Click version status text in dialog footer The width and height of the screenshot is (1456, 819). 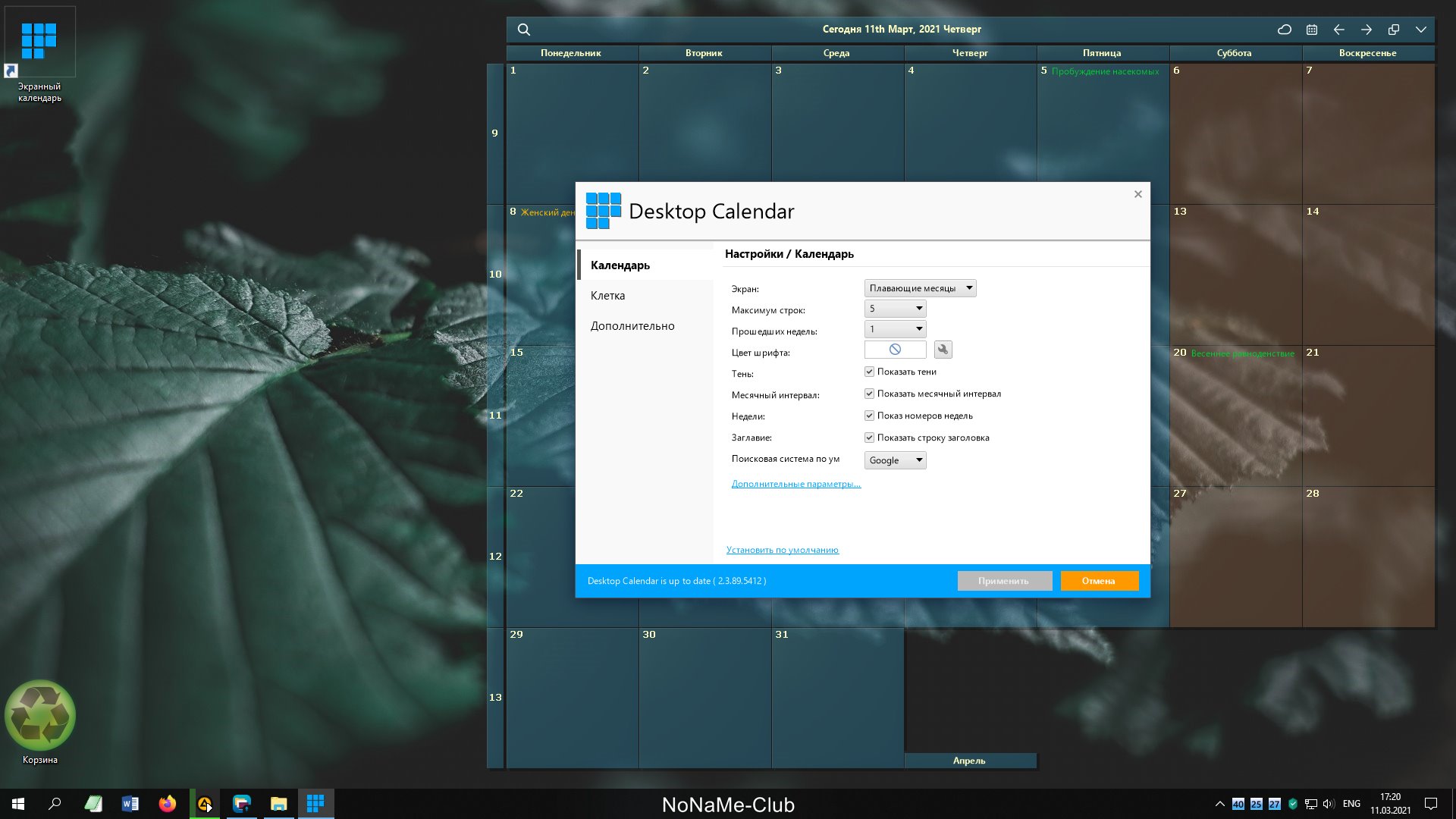[676, 581]
